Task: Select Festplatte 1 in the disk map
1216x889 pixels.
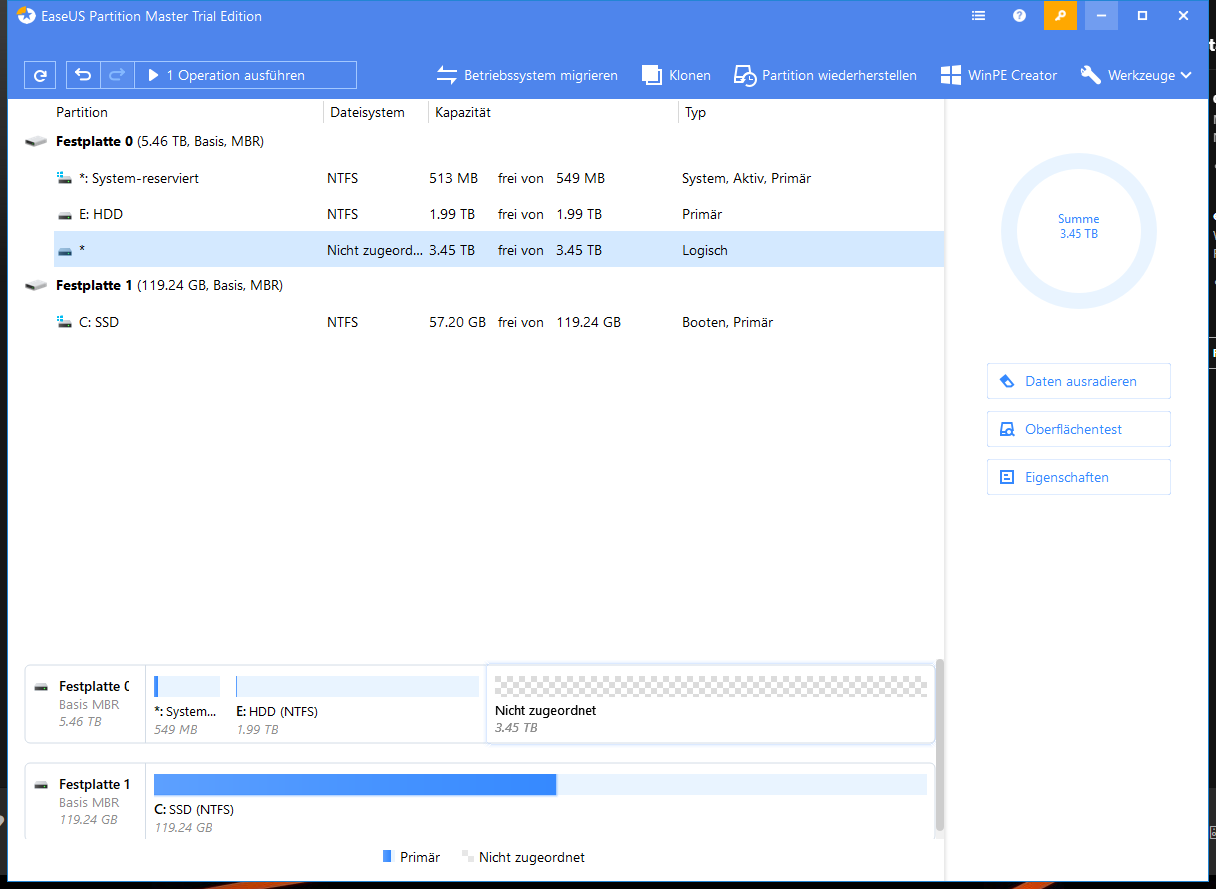Action: pos(85,802)
